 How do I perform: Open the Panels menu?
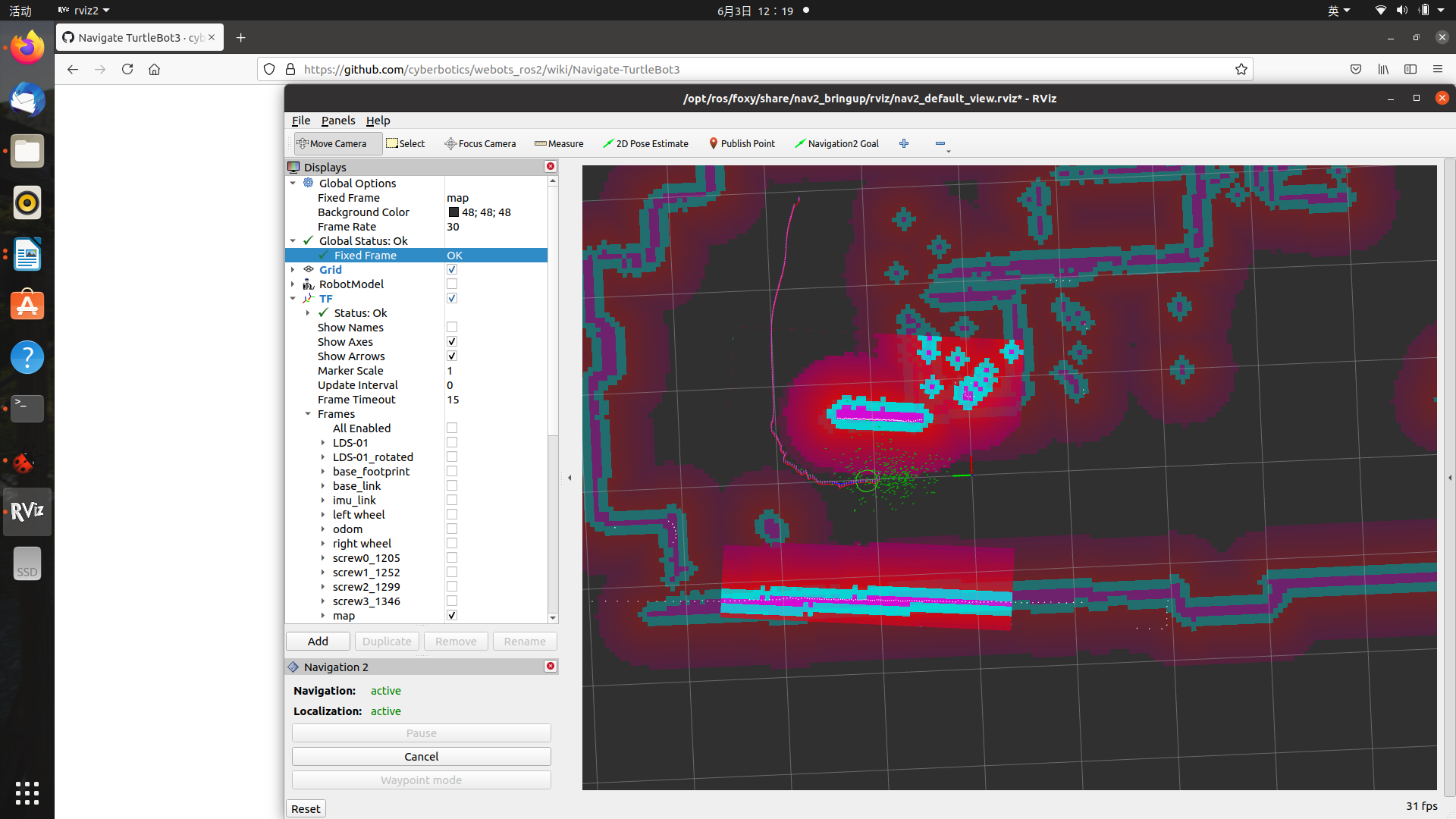337,121
